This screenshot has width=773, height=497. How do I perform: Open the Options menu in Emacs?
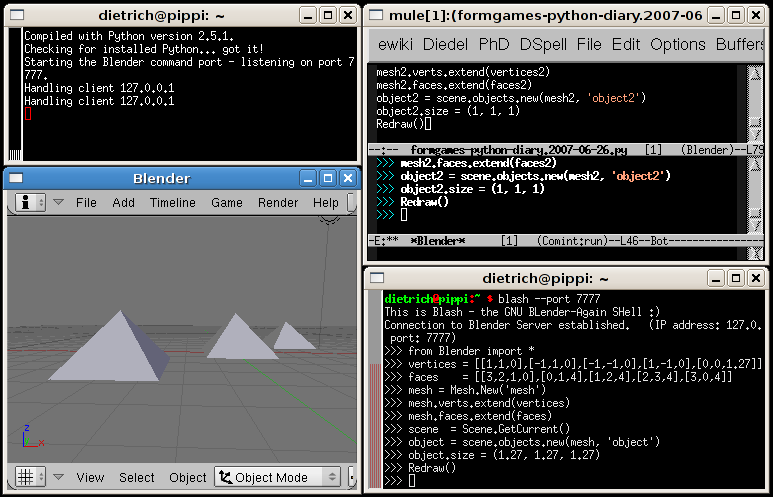(x=678, y=45)
